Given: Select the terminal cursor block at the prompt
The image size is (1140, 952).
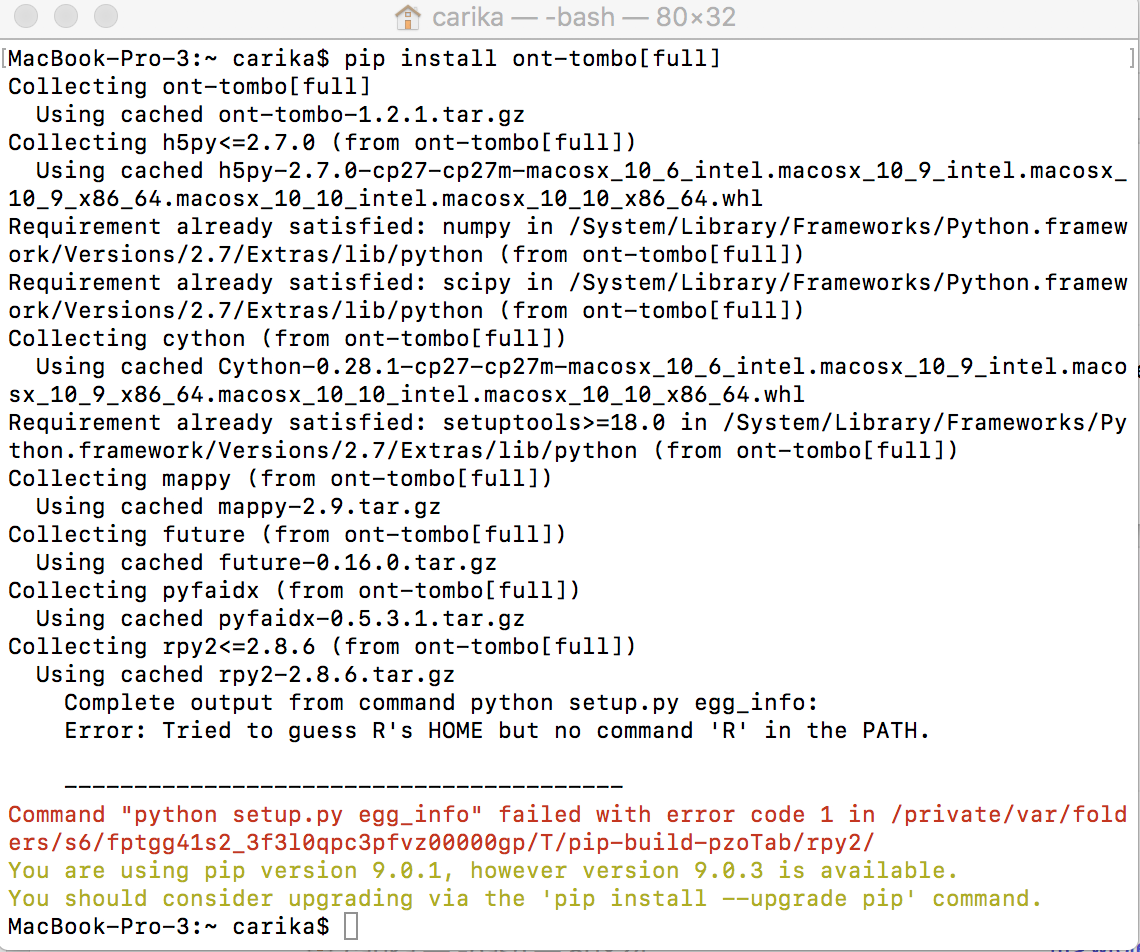Looking at the screenshot, I should 349,928.
